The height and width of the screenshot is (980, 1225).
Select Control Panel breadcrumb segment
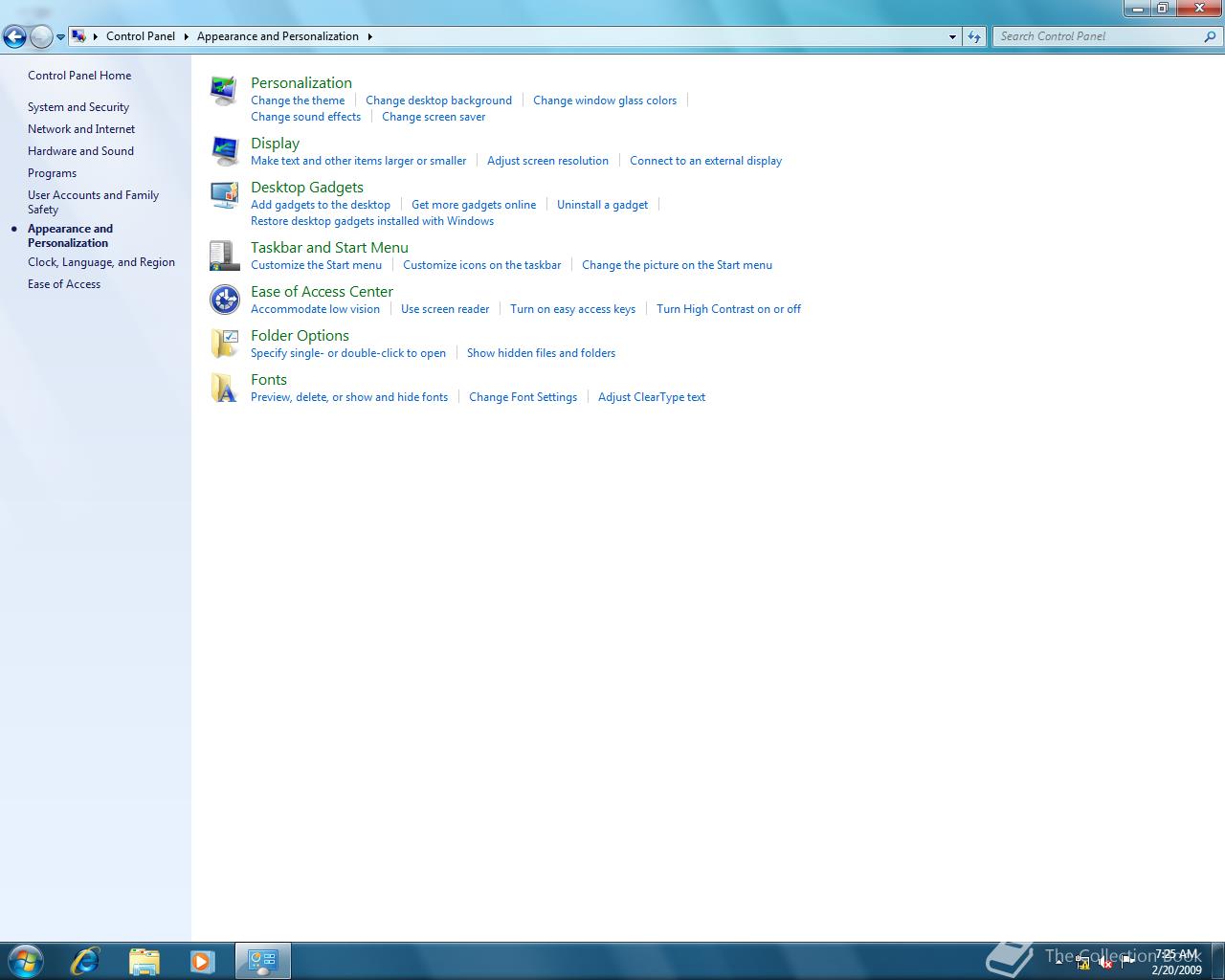(141, 36)
